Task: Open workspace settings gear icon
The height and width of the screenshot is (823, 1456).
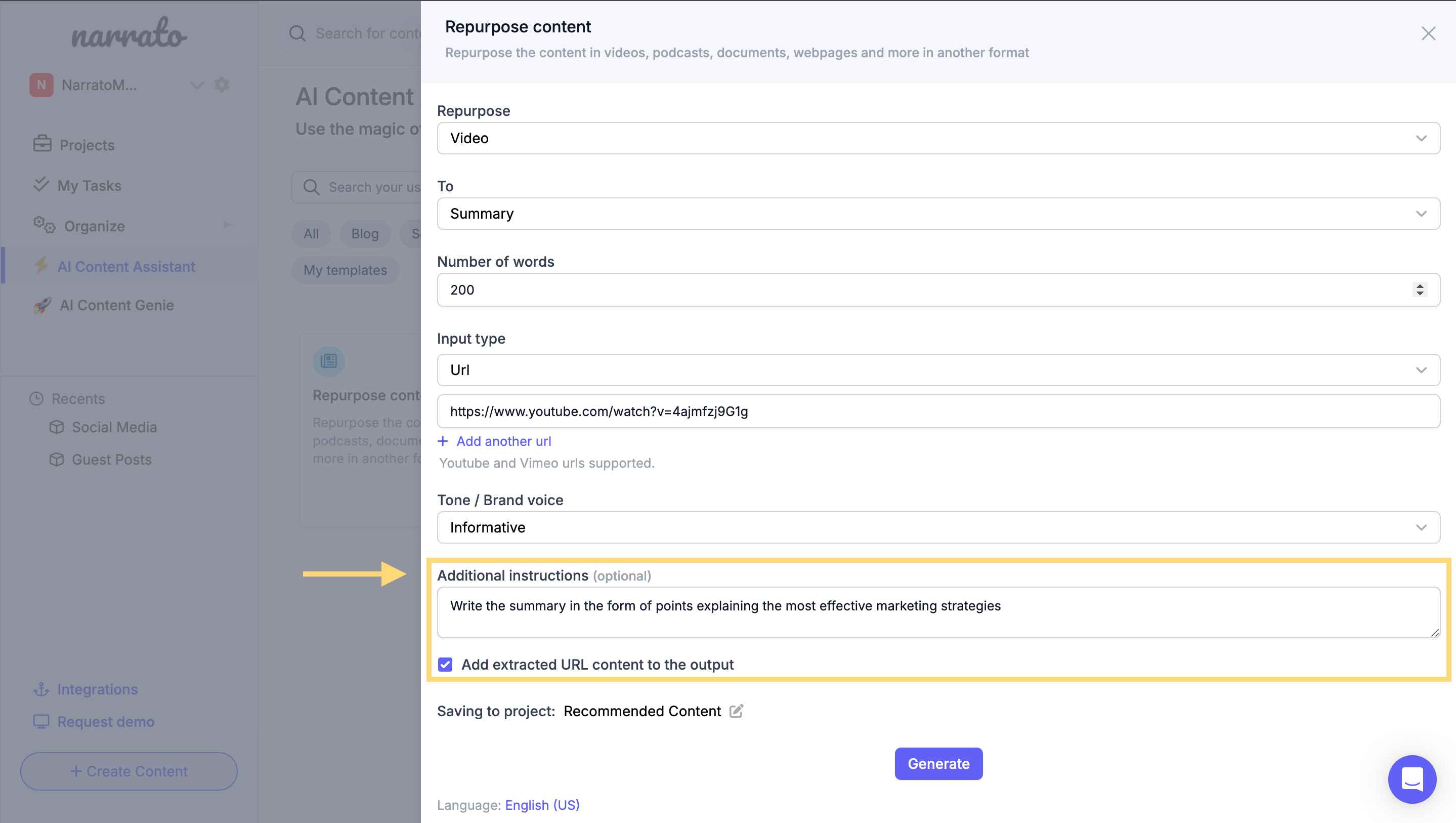Action: tap(222, 85)
